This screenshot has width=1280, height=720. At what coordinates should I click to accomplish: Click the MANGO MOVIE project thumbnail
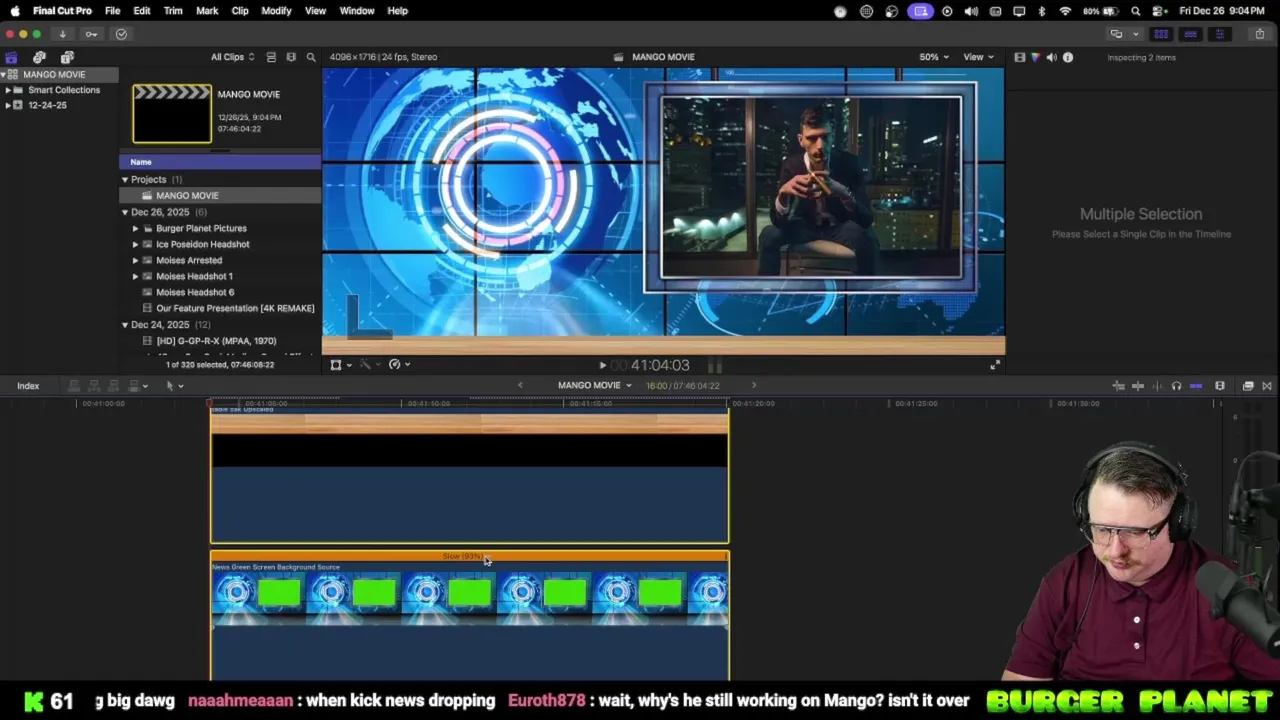point(172,113)
